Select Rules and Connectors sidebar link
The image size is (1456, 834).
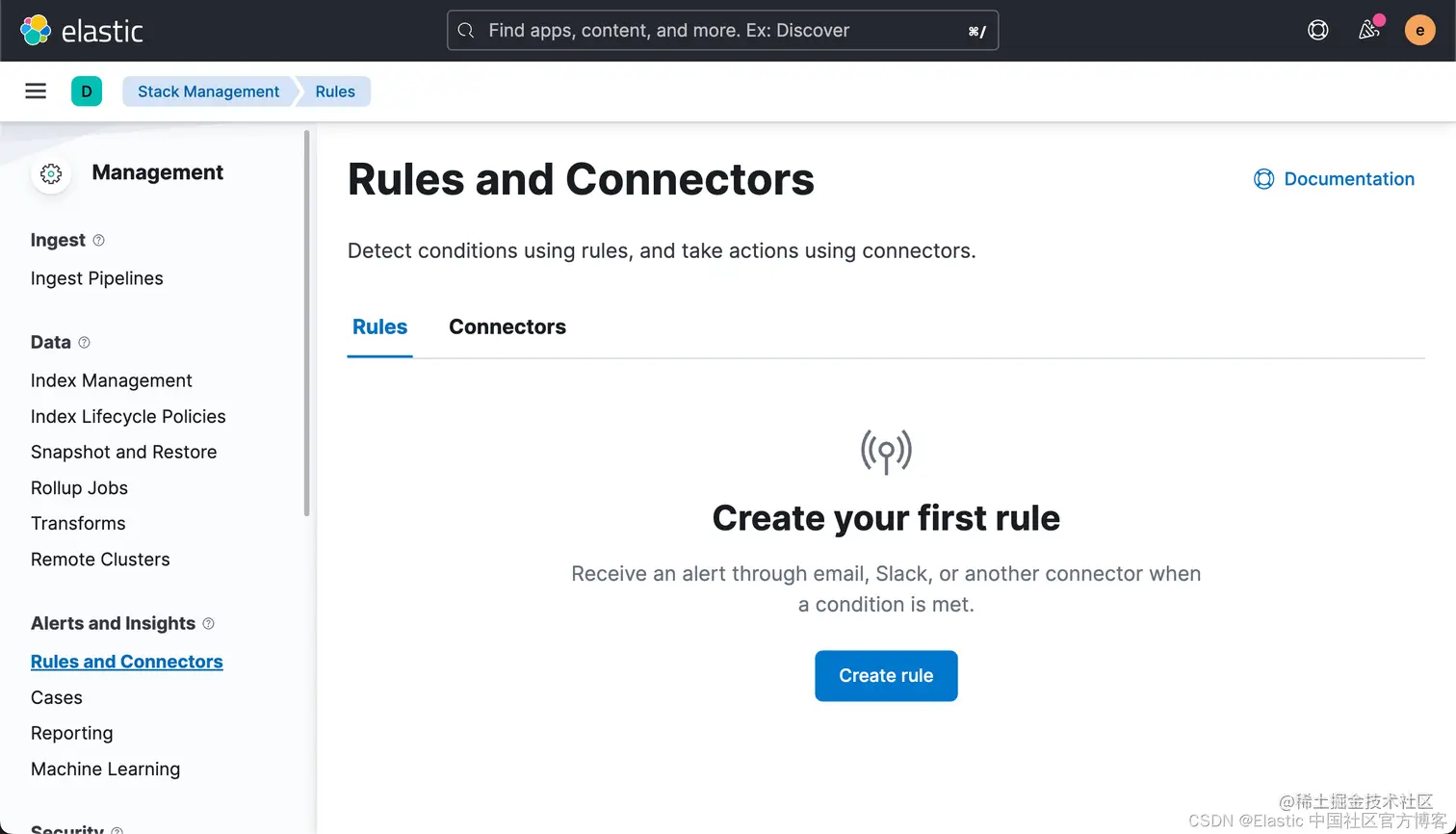pyautogui.click(x=127, y=662)
